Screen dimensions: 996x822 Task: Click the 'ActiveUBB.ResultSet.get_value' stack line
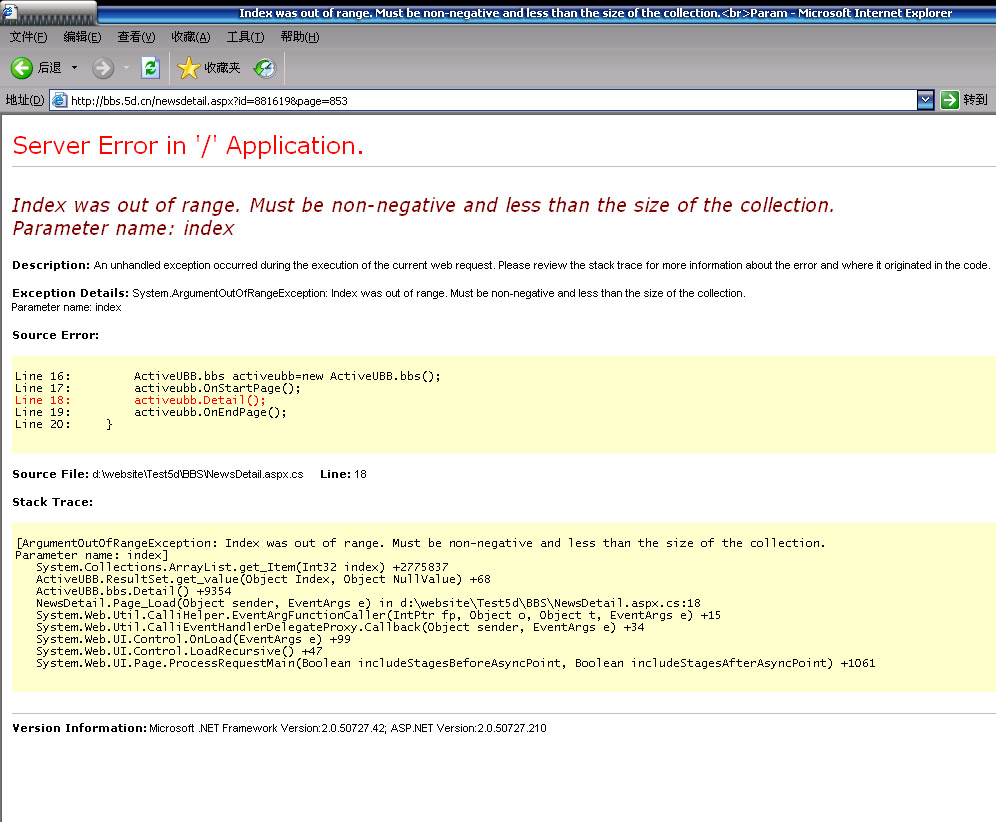point(263,579)
